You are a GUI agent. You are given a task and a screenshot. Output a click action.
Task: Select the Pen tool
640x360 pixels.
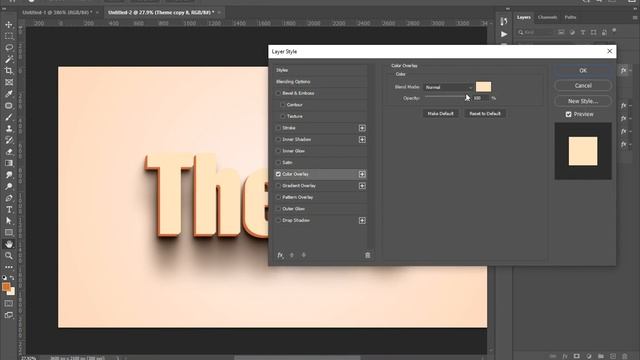coord(9,198)
